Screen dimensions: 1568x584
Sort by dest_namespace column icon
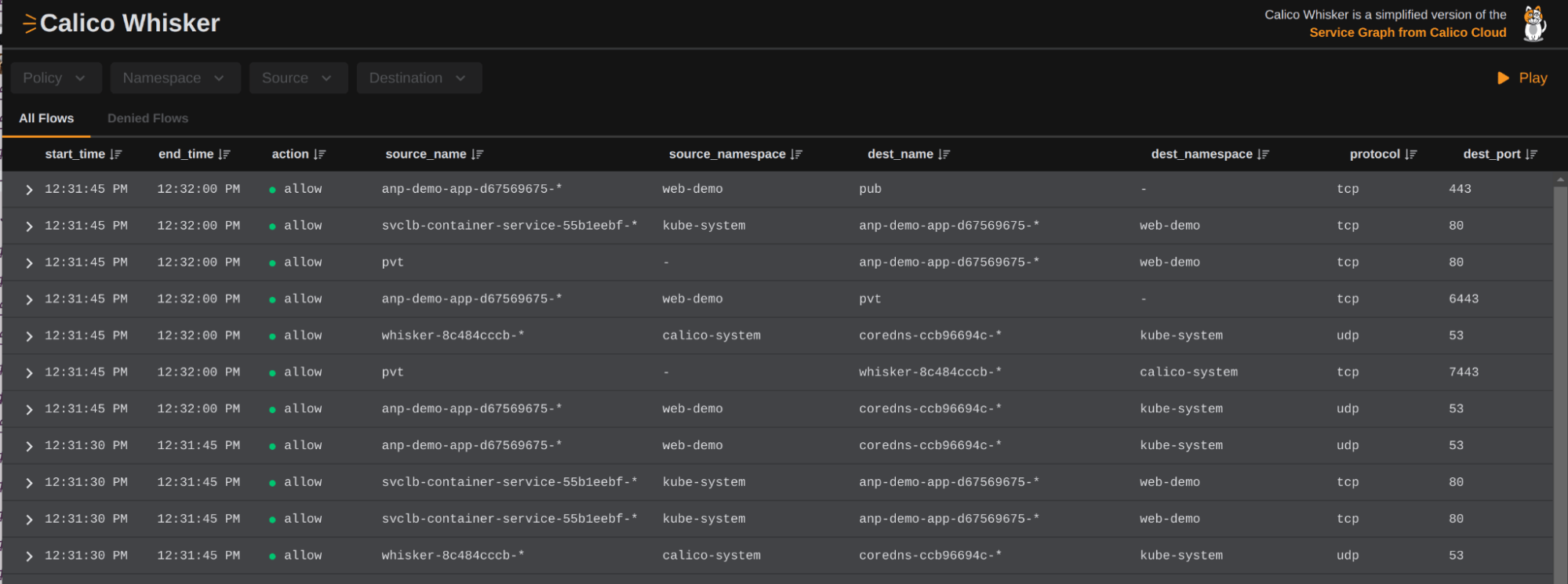click(x=1263, y=154)
